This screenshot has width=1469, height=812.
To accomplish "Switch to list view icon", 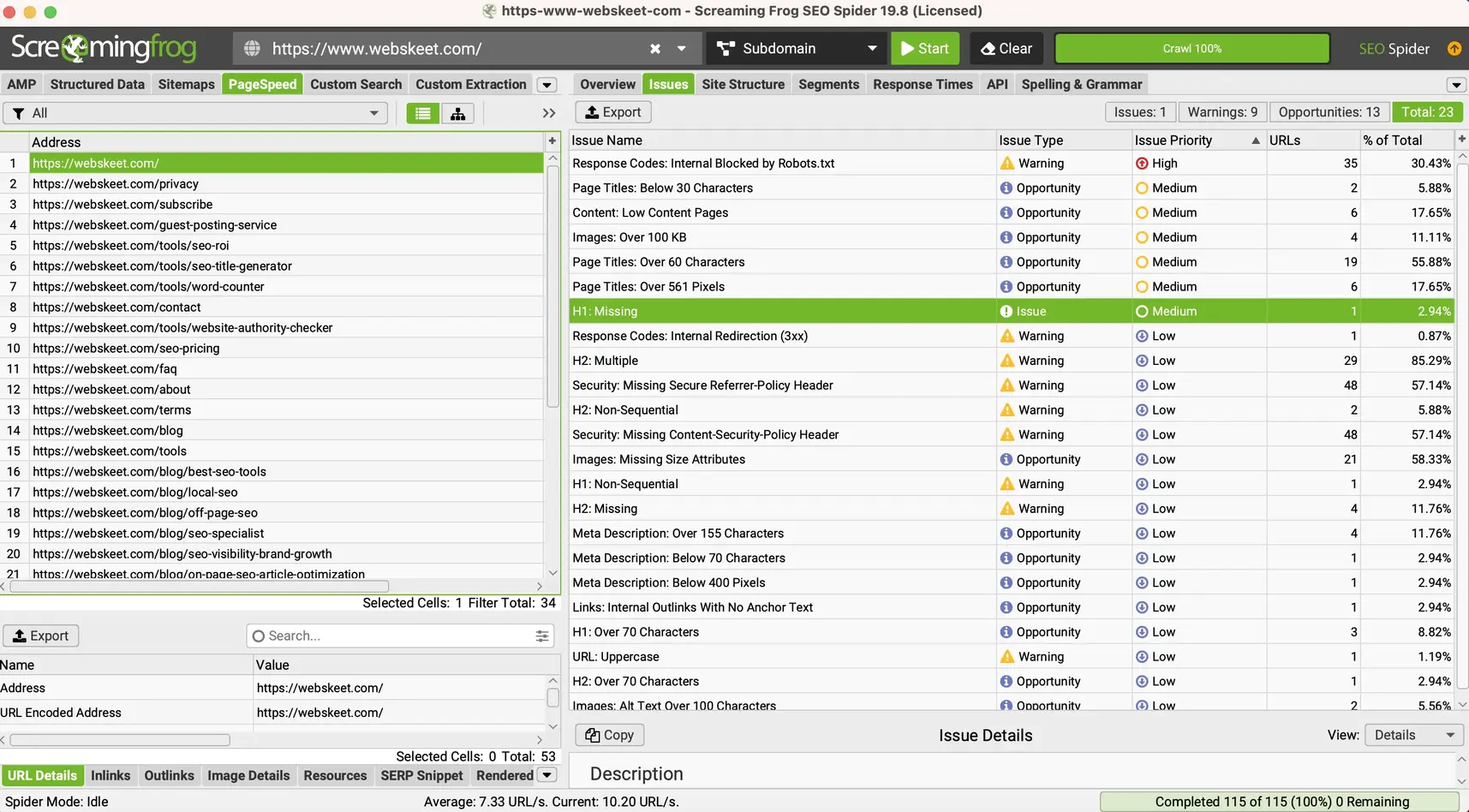I will click(x=423, y=113).
